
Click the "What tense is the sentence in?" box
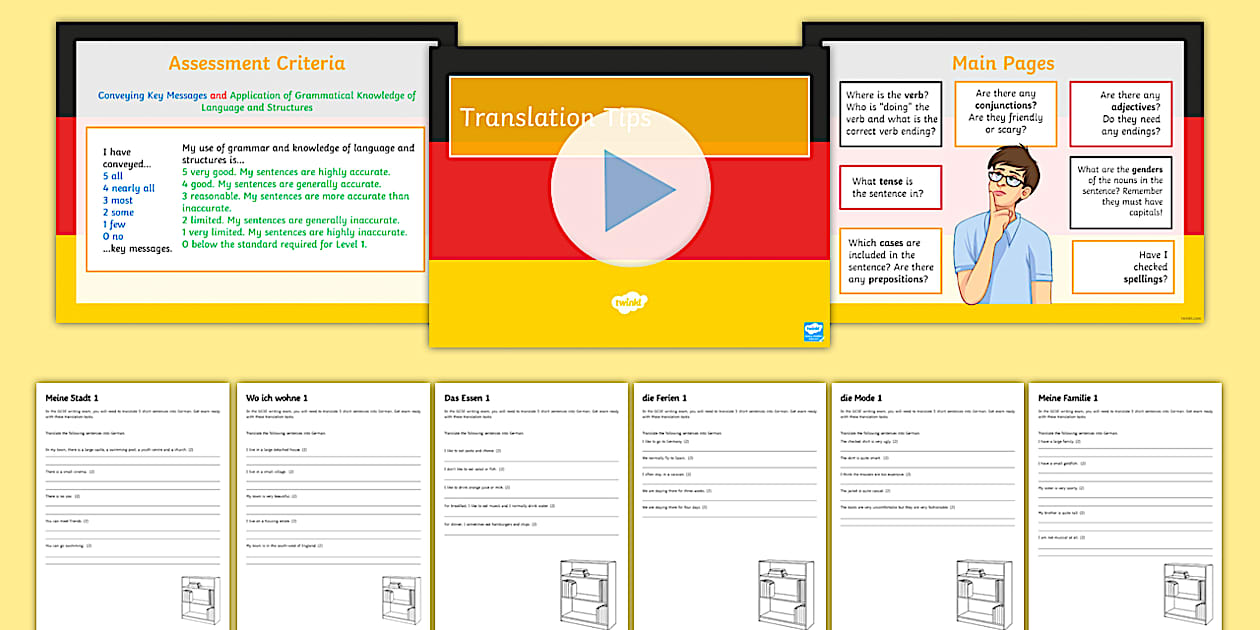click(x=889, y=186)
